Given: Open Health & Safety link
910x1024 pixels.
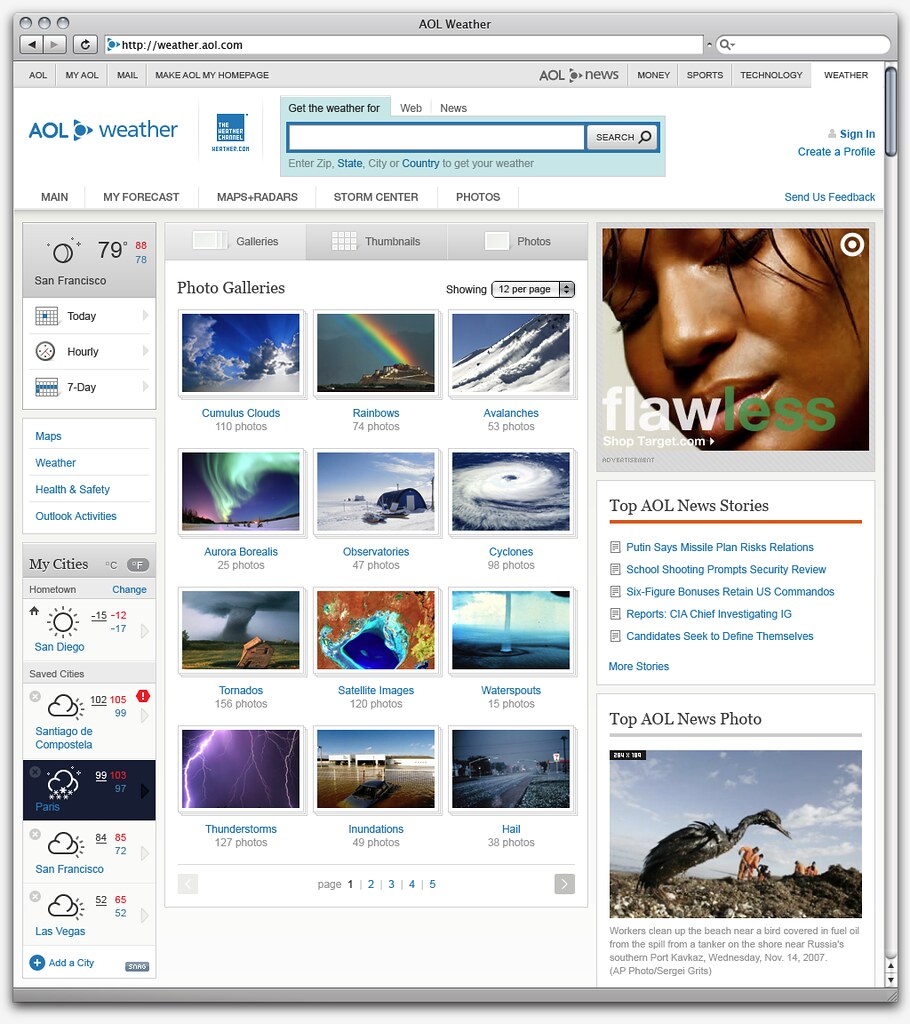Looking at the screenshot, I should click(x=73, y=489).
